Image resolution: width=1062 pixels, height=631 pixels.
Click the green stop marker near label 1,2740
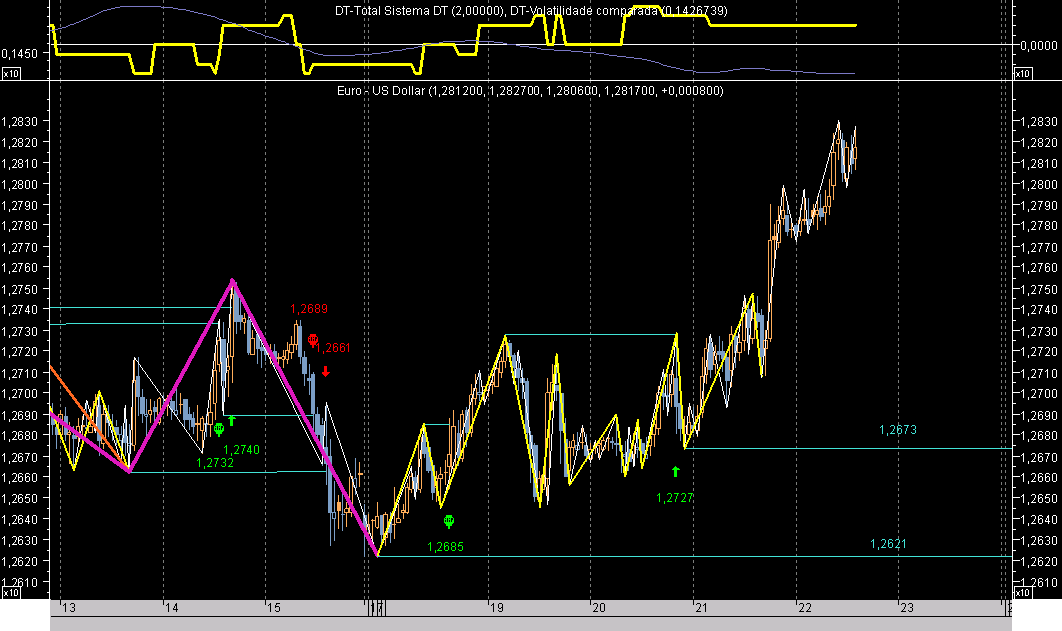click(220, 427)
